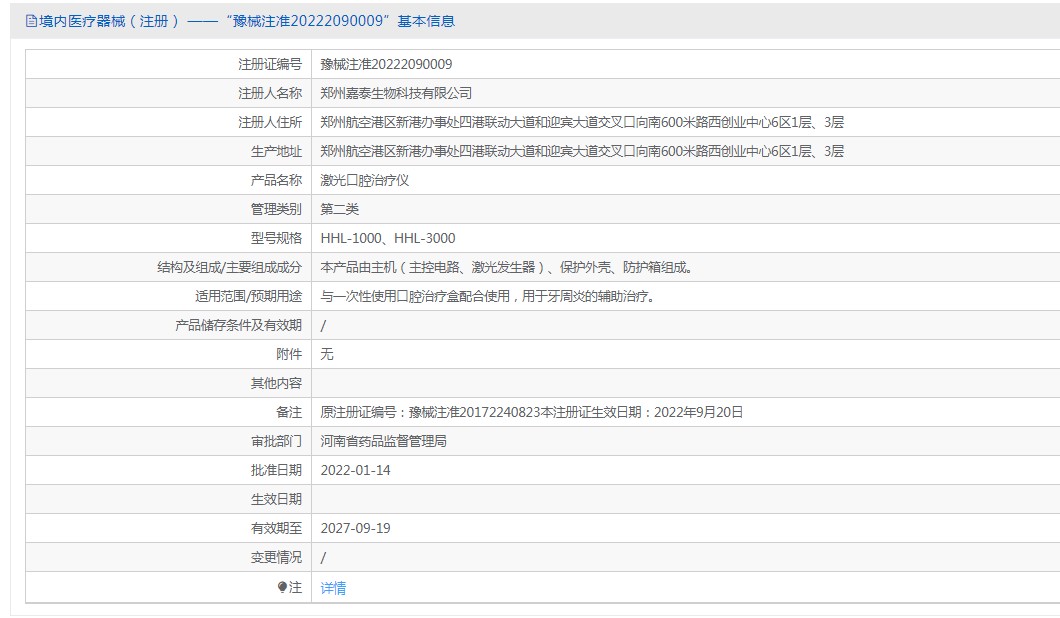Viewport: 1060px width, 618px height.
Task: Select the slash value in 变更情况 row
Action: (x=323, y=558)
